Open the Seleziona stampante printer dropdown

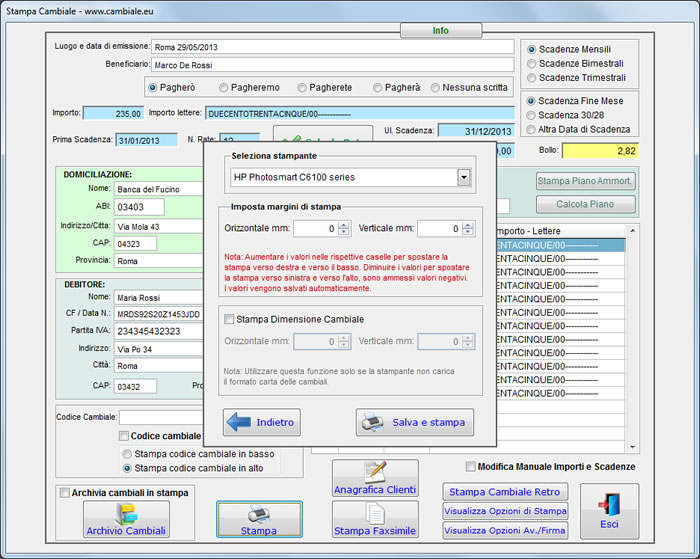[464, 177]
